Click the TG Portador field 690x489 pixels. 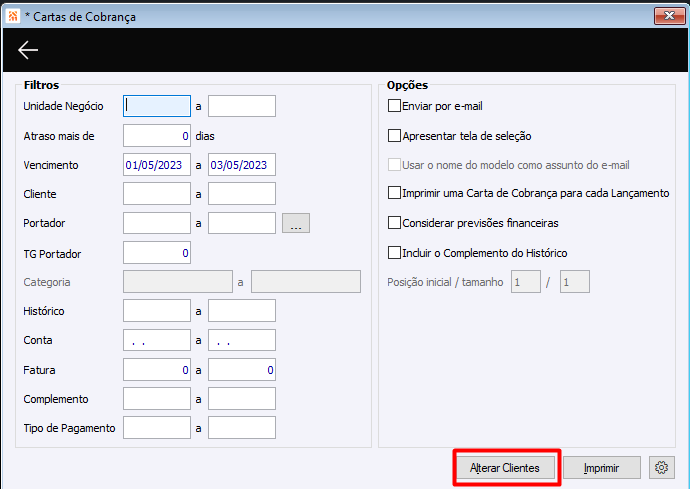coord(157,253)
